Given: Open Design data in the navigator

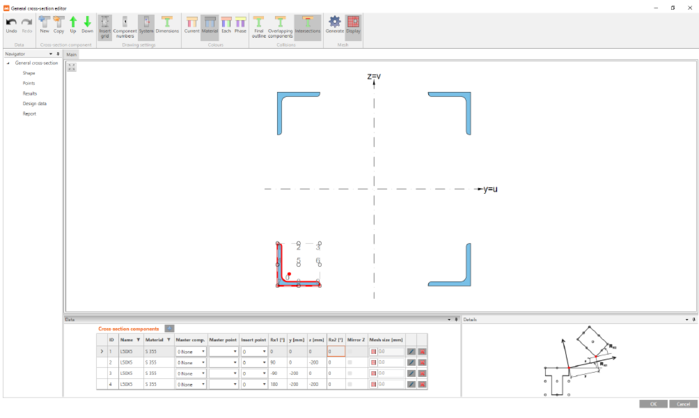Looking at the screenshot, I should pos(34,103).
